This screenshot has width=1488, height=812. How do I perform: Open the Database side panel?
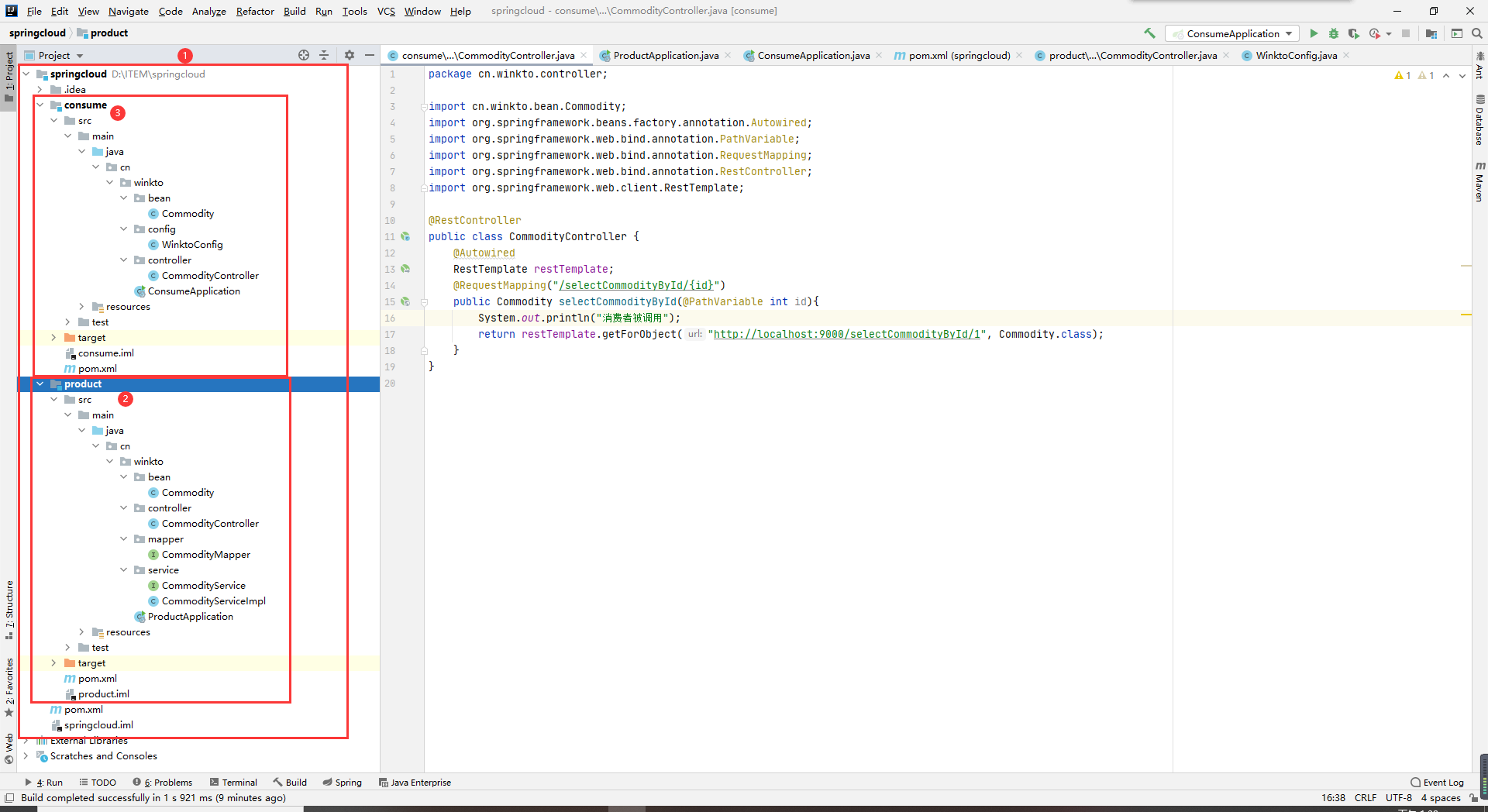coord(1479,120)
